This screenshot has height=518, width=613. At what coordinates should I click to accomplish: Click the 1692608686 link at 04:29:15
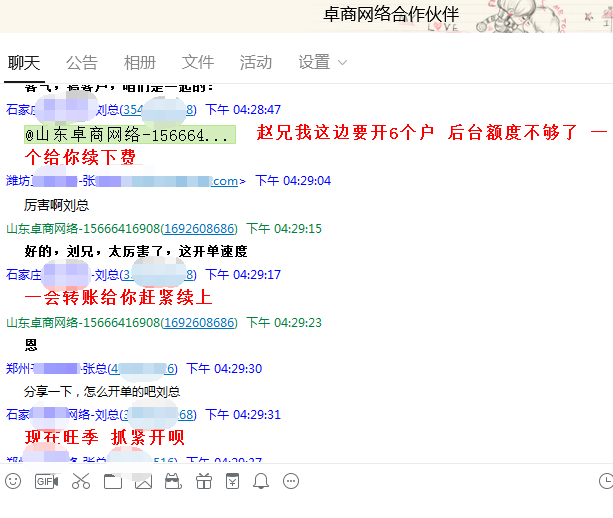(200, 228)
